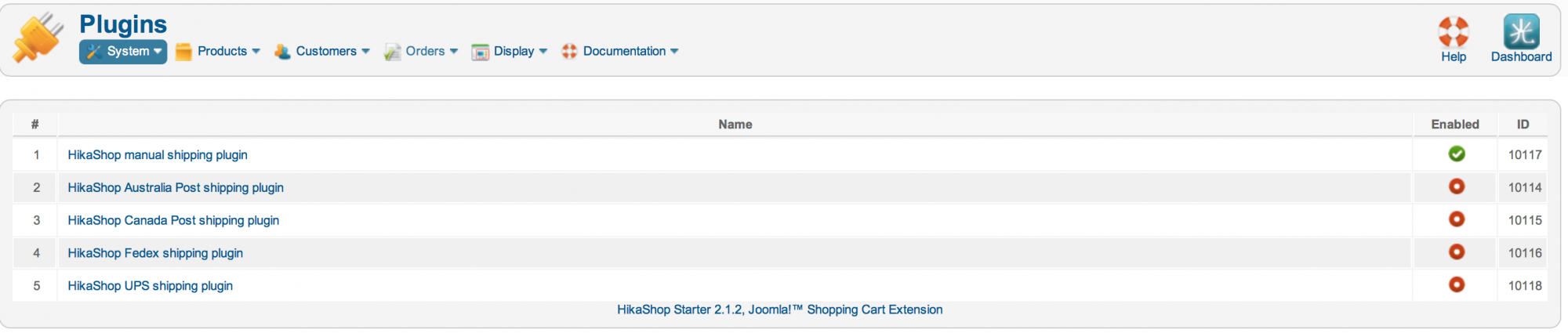Click the Customers people icon
Viewport: 1568px width, 333px height.
click(282, 52)
